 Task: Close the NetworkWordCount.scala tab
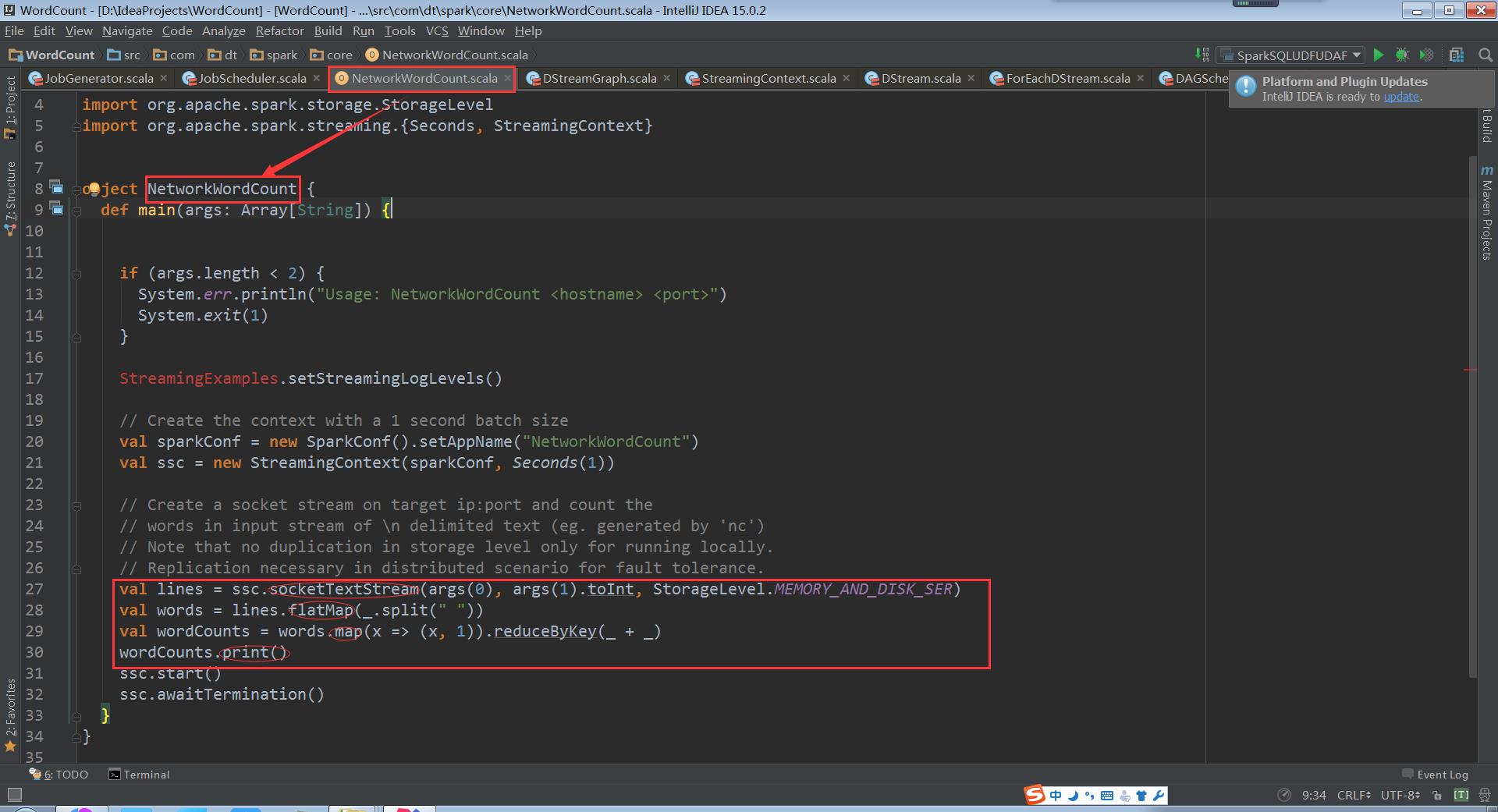[507, 78]
